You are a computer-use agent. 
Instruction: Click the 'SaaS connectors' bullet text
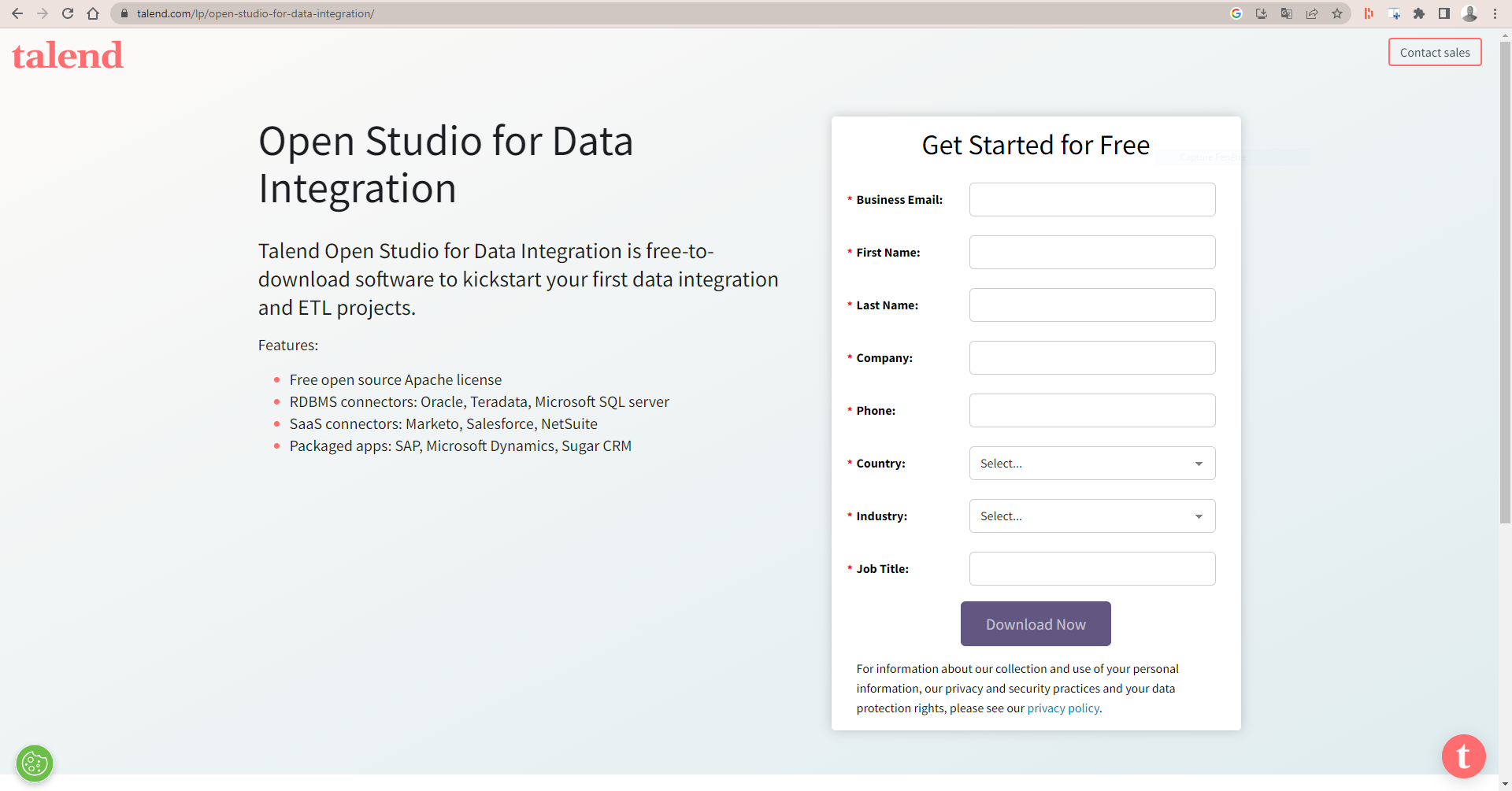click(x=443, y=424)
